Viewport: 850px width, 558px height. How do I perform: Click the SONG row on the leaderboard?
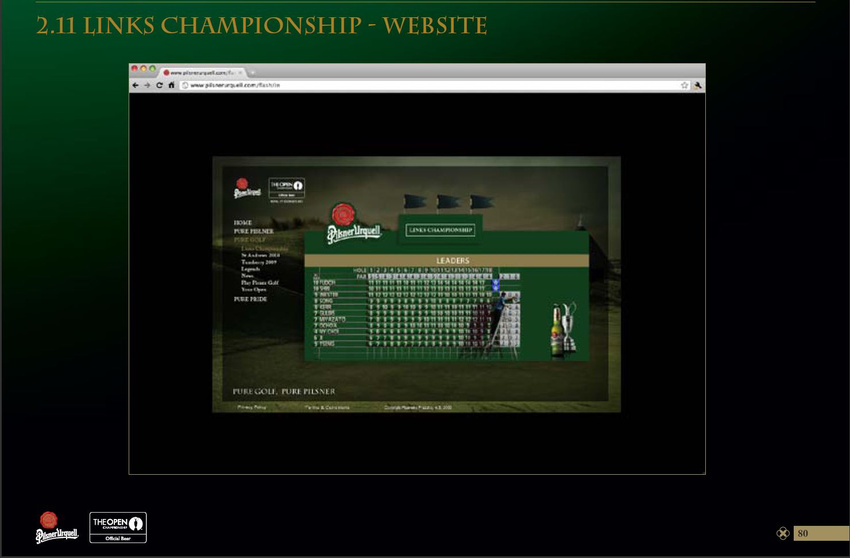416,300
